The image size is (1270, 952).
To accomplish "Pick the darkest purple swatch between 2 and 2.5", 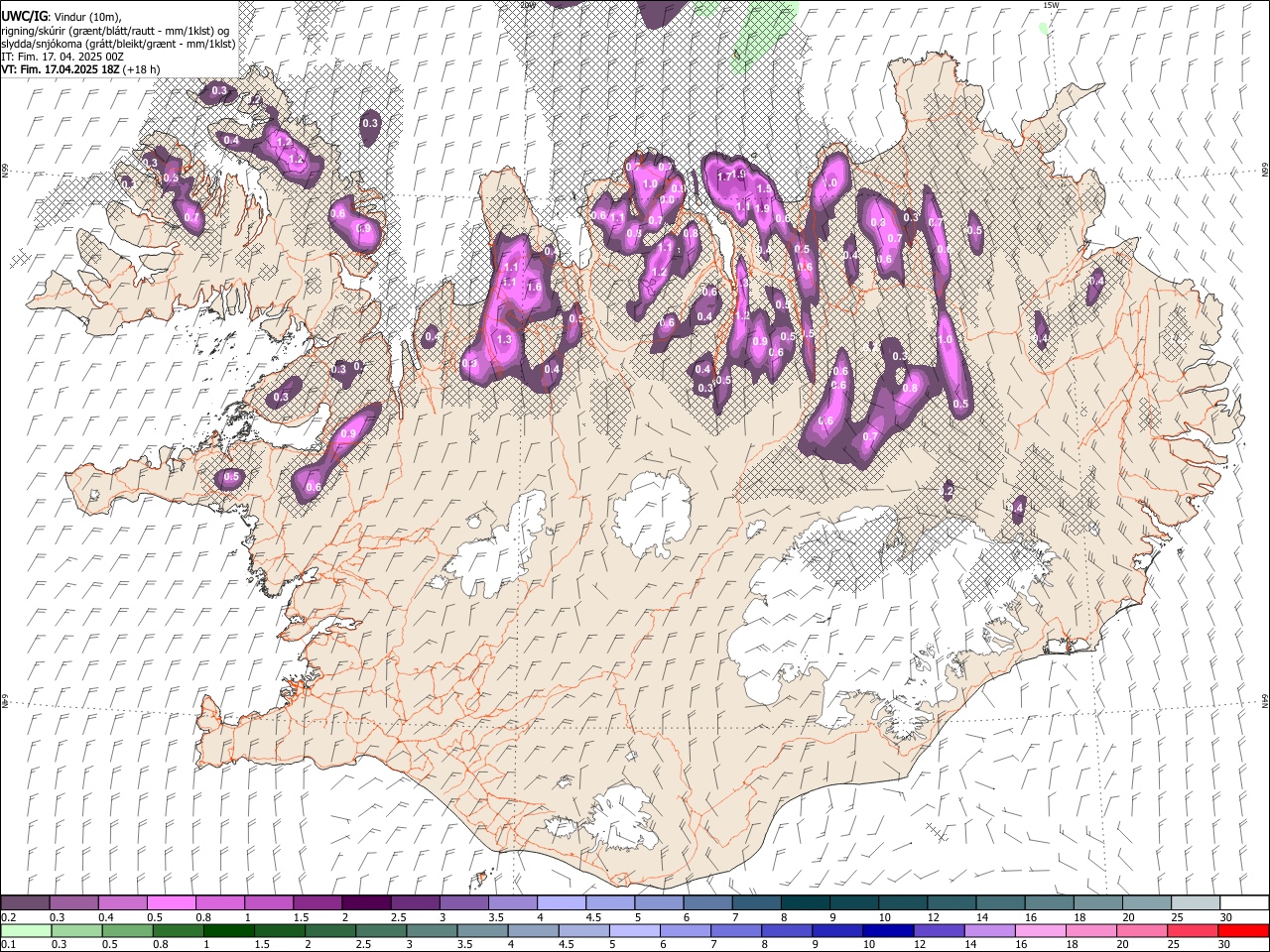I will [x=365, y=902].
